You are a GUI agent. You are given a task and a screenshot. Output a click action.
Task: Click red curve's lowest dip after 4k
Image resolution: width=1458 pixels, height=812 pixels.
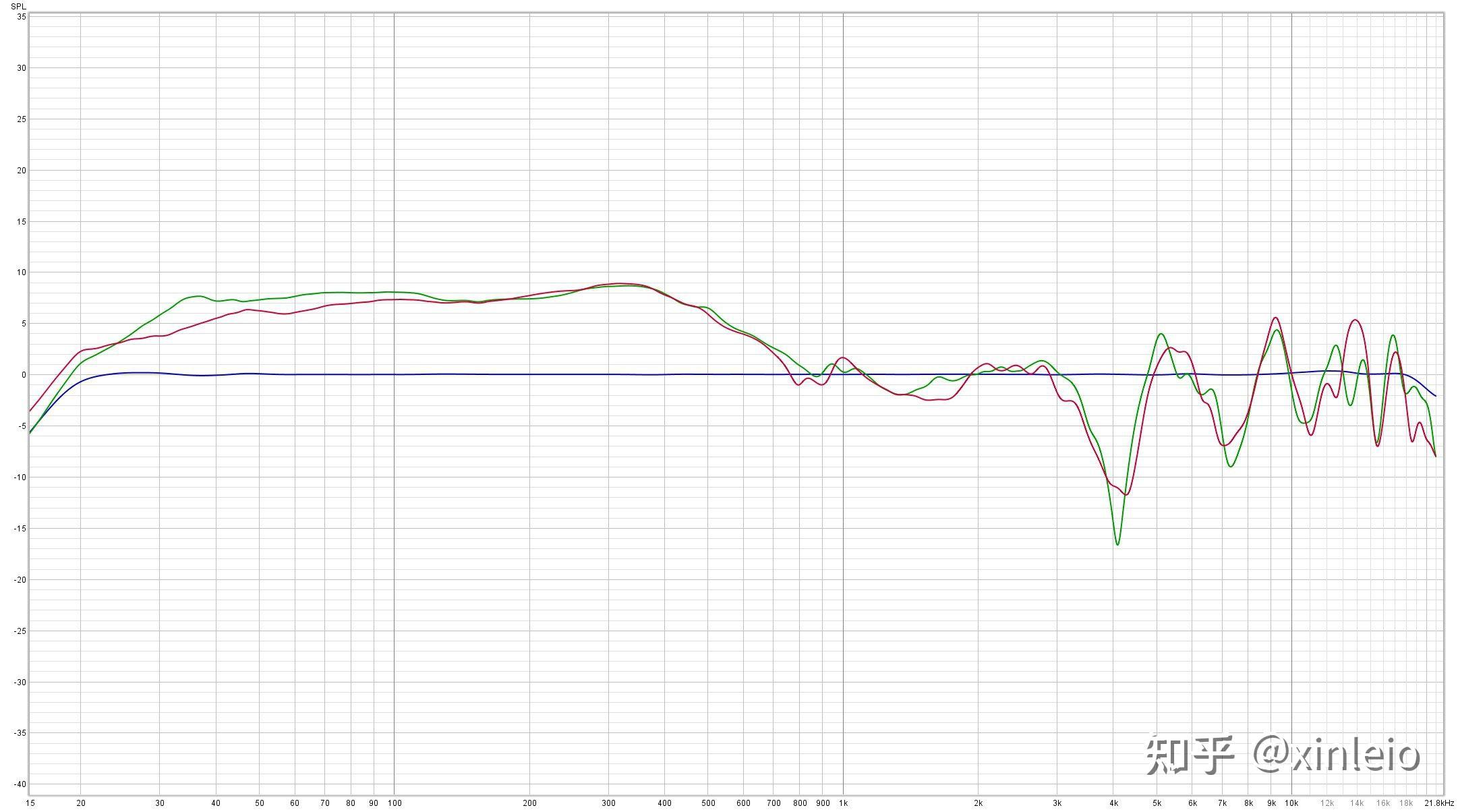point(1126,494)
